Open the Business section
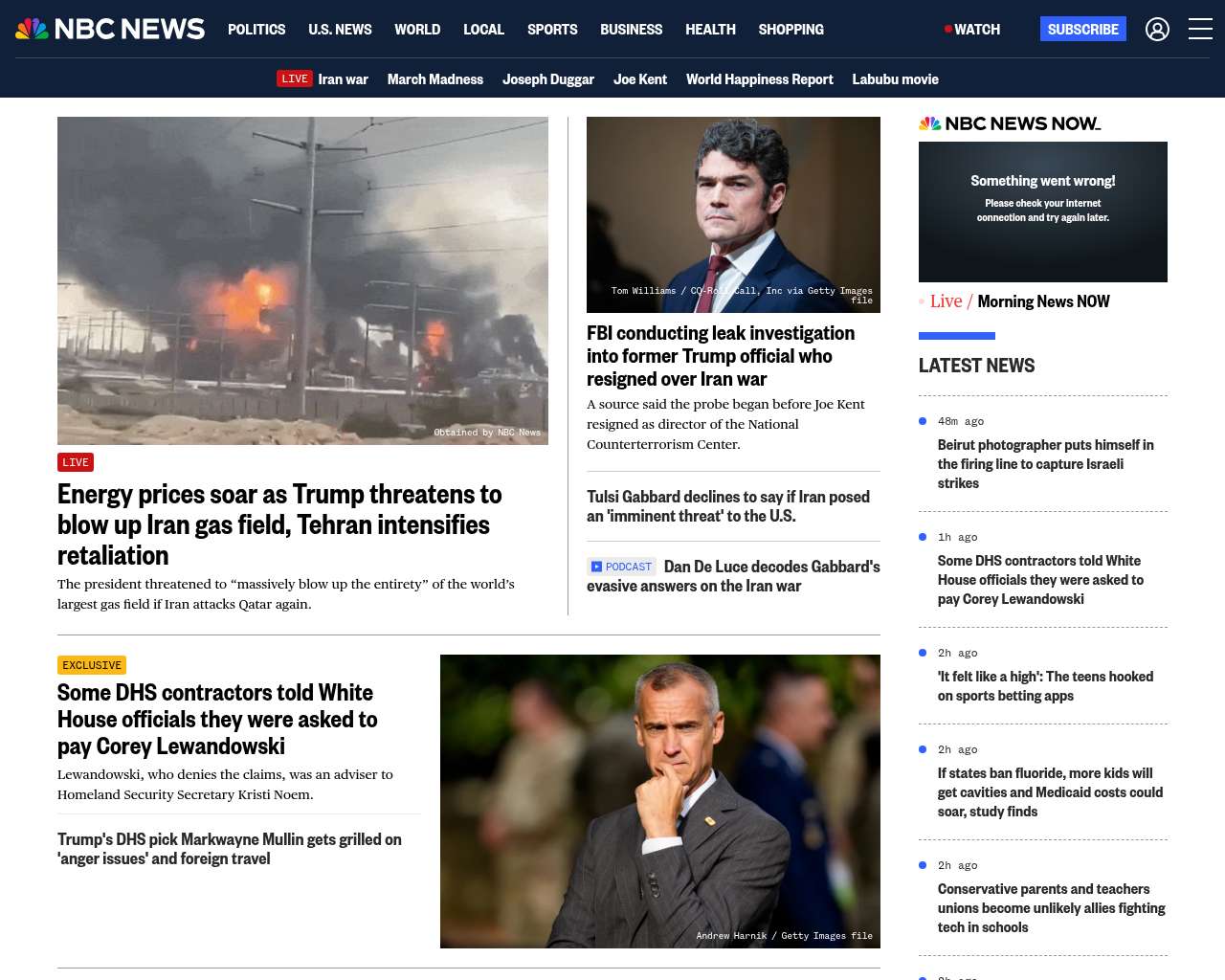Image resolution: width=1225 pixels, height=980 pixels. pyautogui.click(x=631, y=30)
